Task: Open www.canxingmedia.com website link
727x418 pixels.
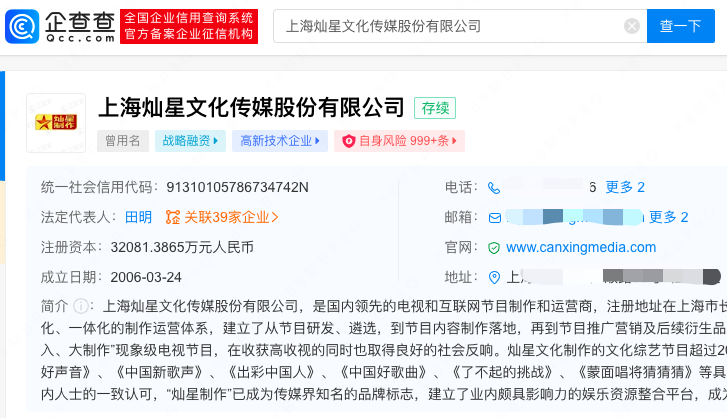Action: 581,247
